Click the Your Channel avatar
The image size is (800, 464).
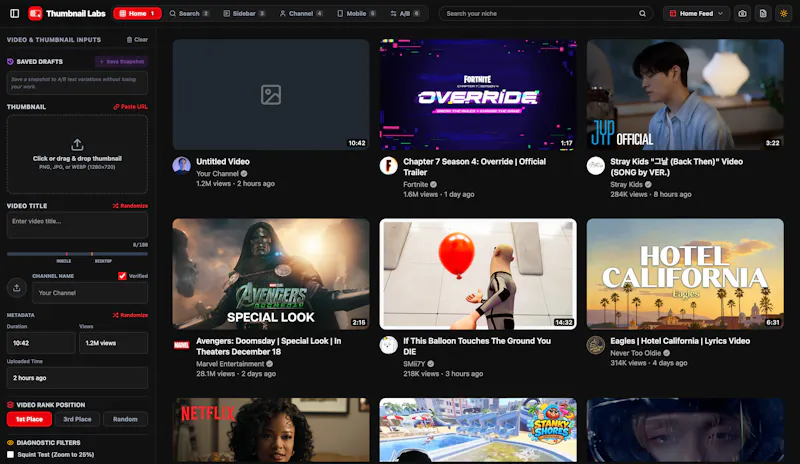(181, 165)
